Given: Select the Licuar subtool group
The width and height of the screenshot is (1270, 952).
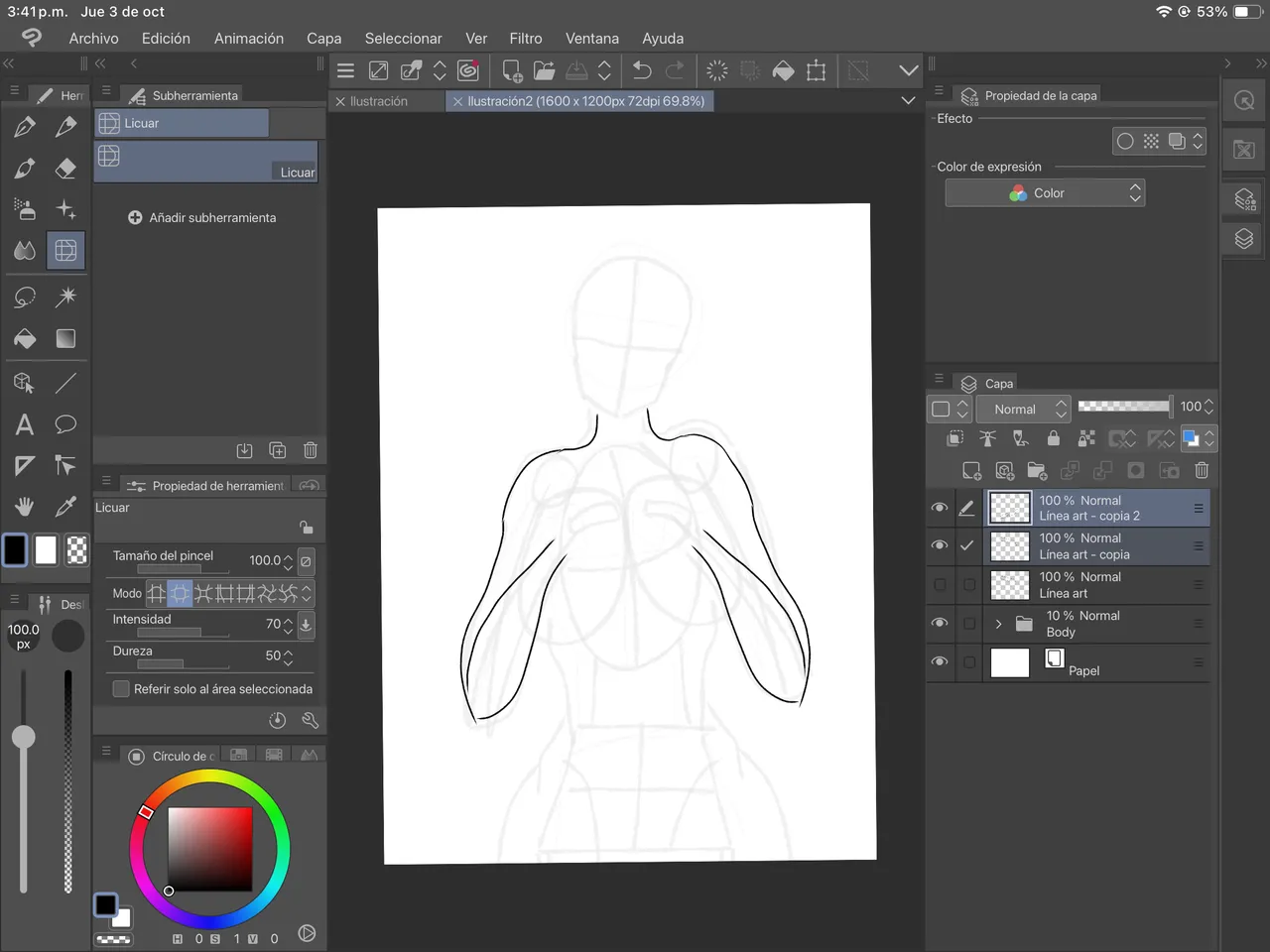Looking at the screenshot, I should click(x=182, y=123).
